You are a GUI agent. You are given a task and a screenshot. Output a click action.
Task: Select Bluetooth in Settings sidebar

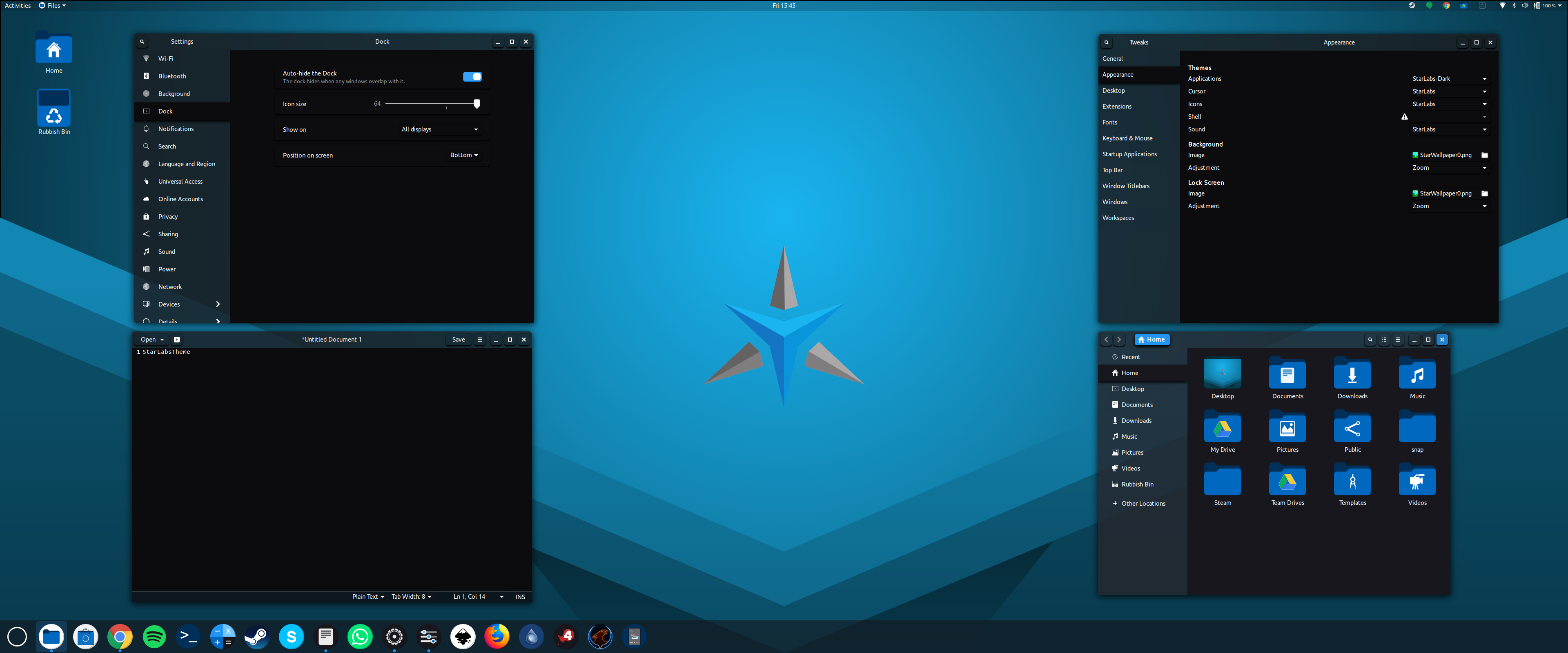tap(182, 76)
